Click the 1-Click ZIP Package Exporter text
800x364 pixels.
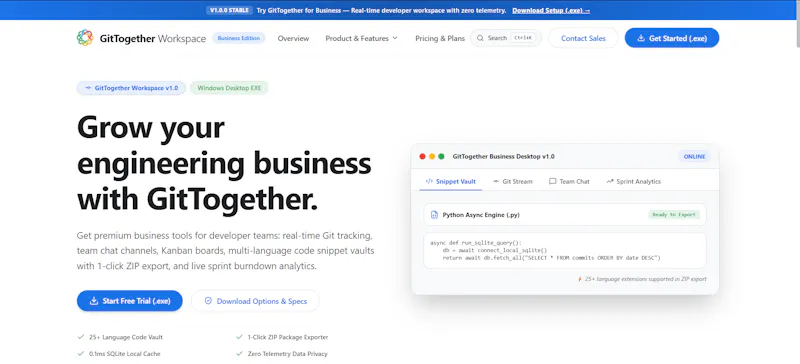tap(288, 337)
